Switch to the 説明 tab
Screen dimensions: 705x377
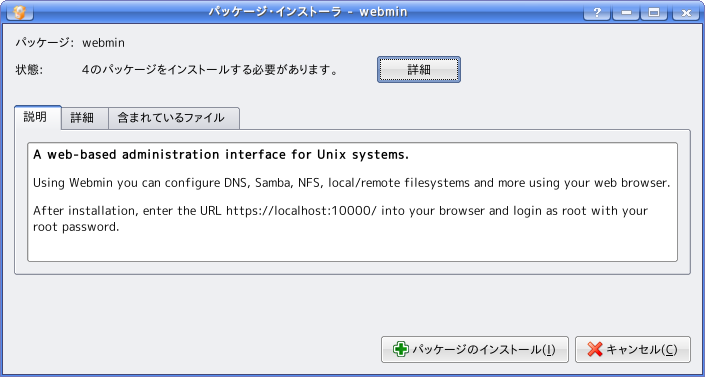38,118
